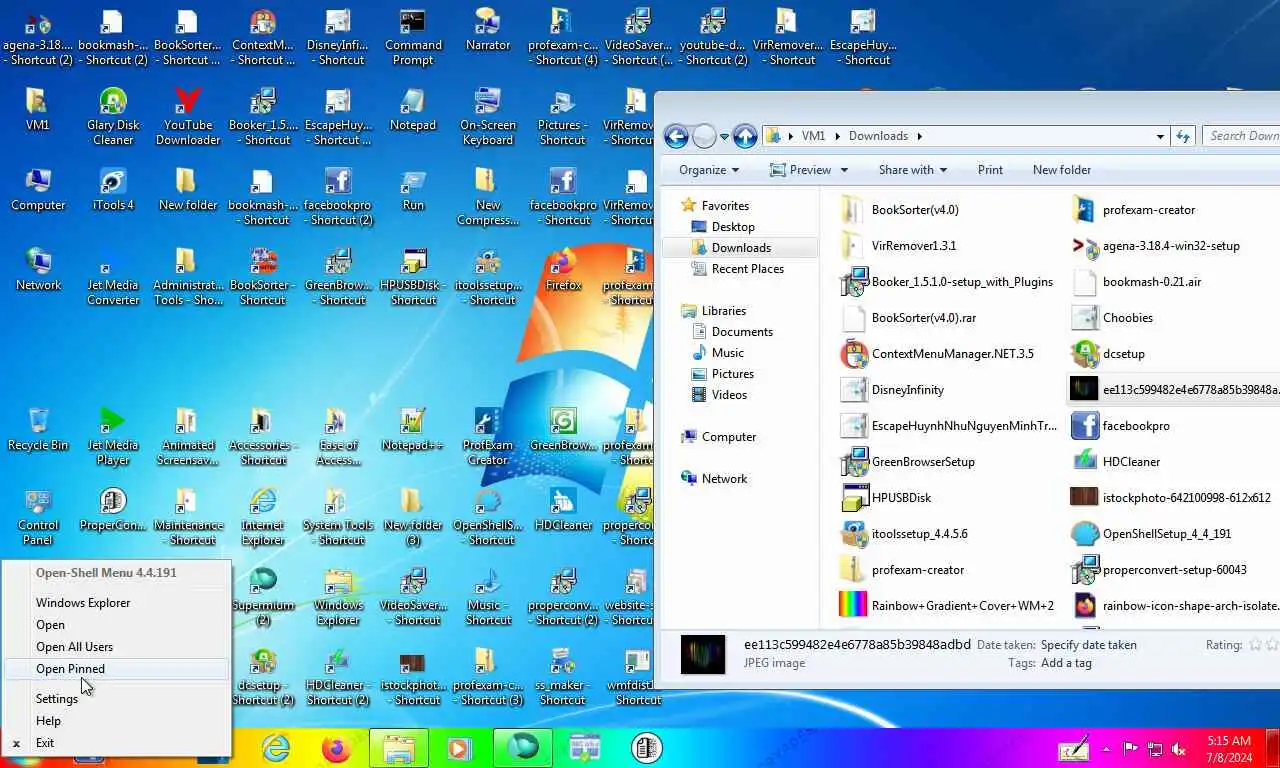Open the Preview split-button arrow
Screen dimensions: 1280x768
pos(844,170)
